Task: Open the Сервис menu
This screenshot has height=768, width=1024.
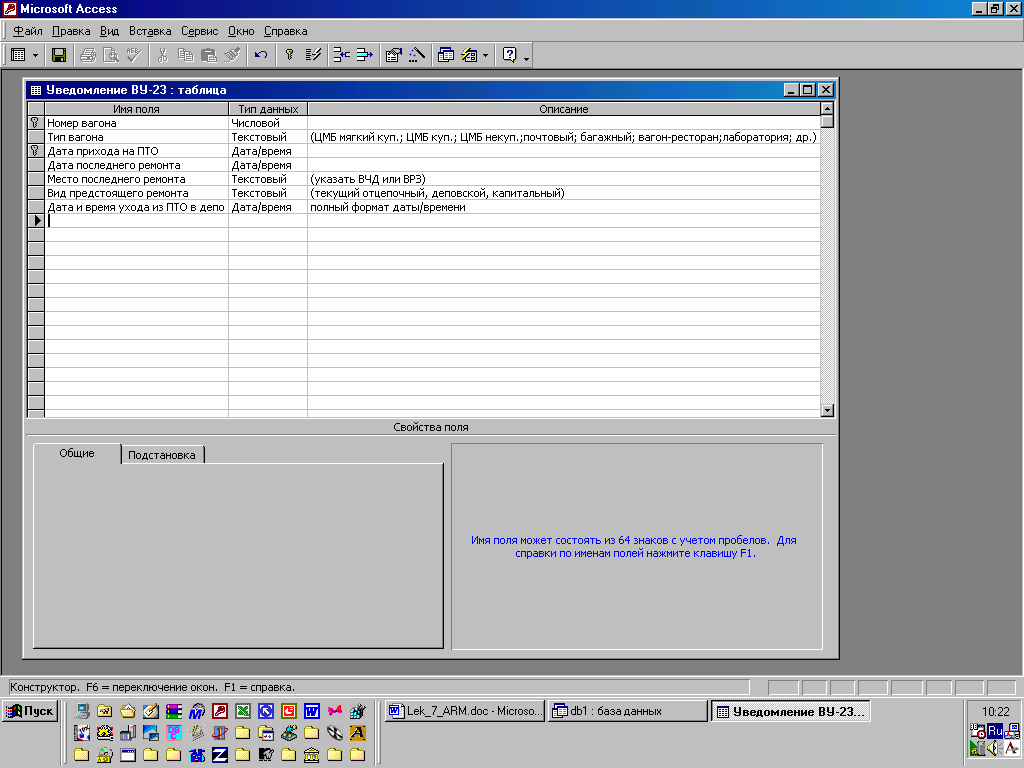Action: tap(199, 31)
